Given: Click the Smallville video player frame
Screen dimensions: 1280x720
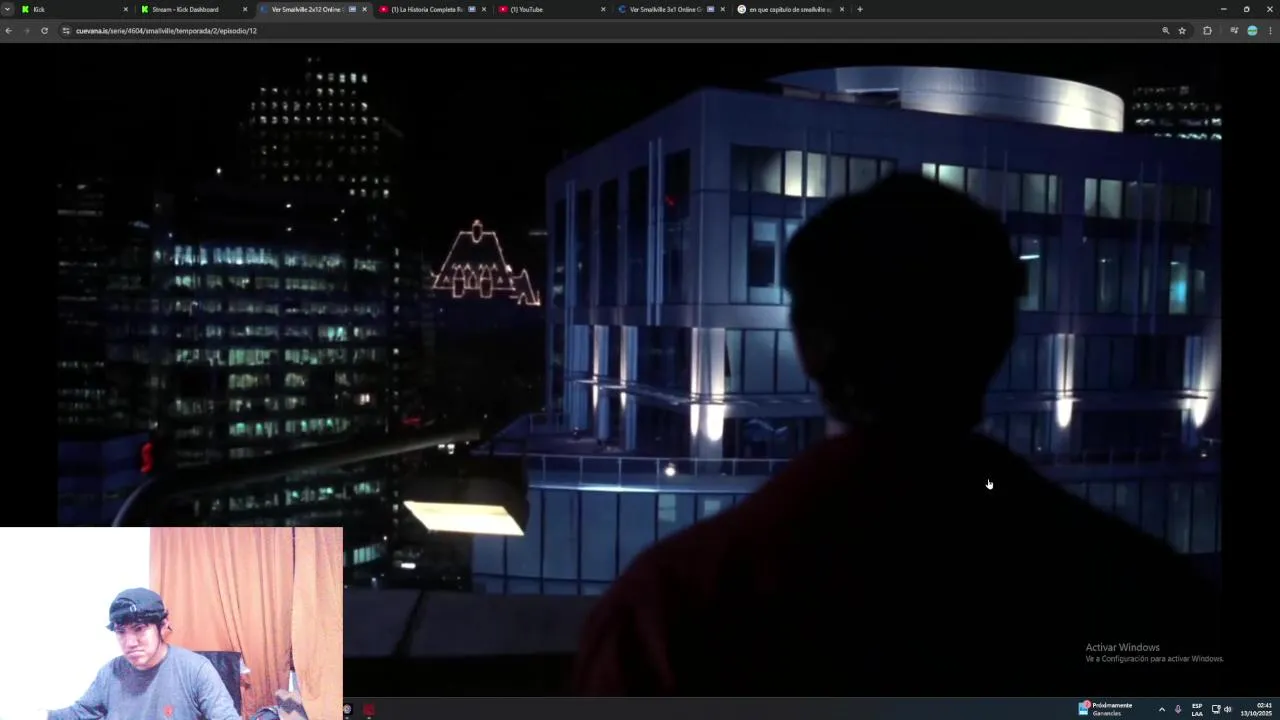Looking at the screenshot, I should [640, 370].
